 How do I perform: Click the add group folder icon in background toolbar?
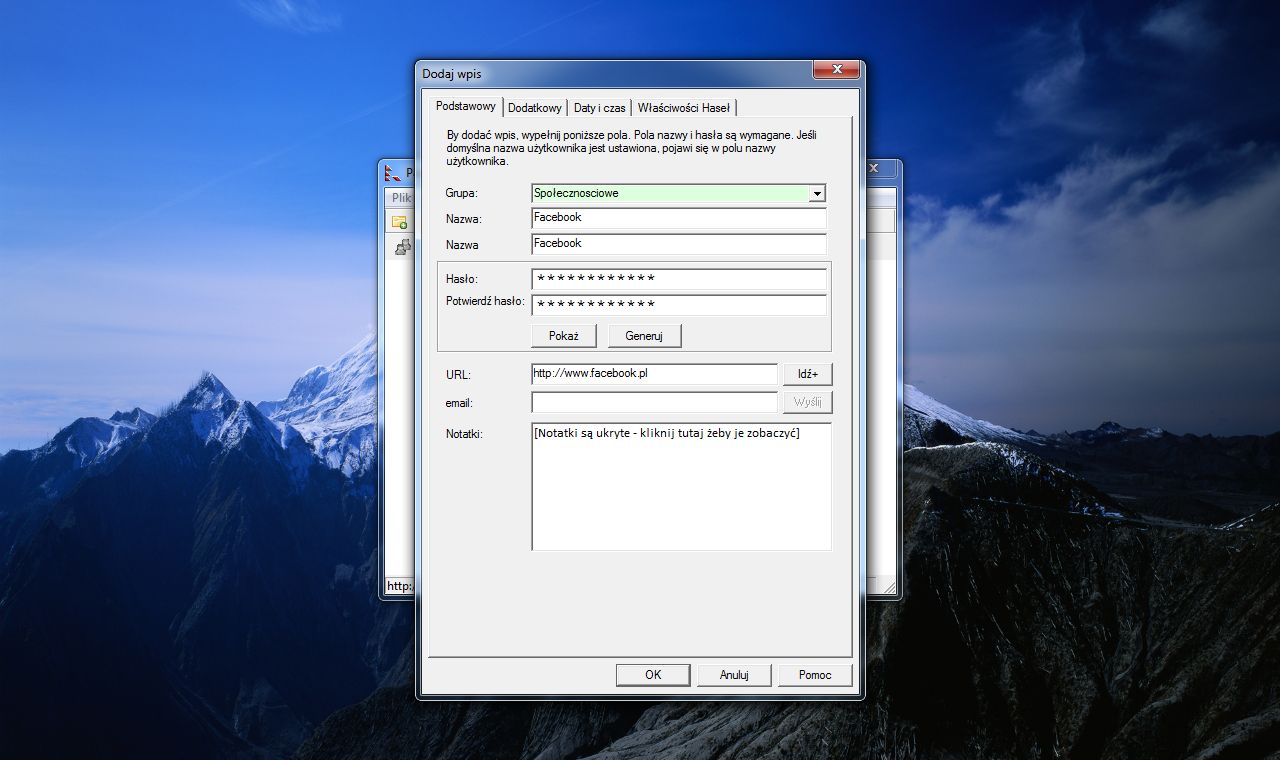[399, 222]
